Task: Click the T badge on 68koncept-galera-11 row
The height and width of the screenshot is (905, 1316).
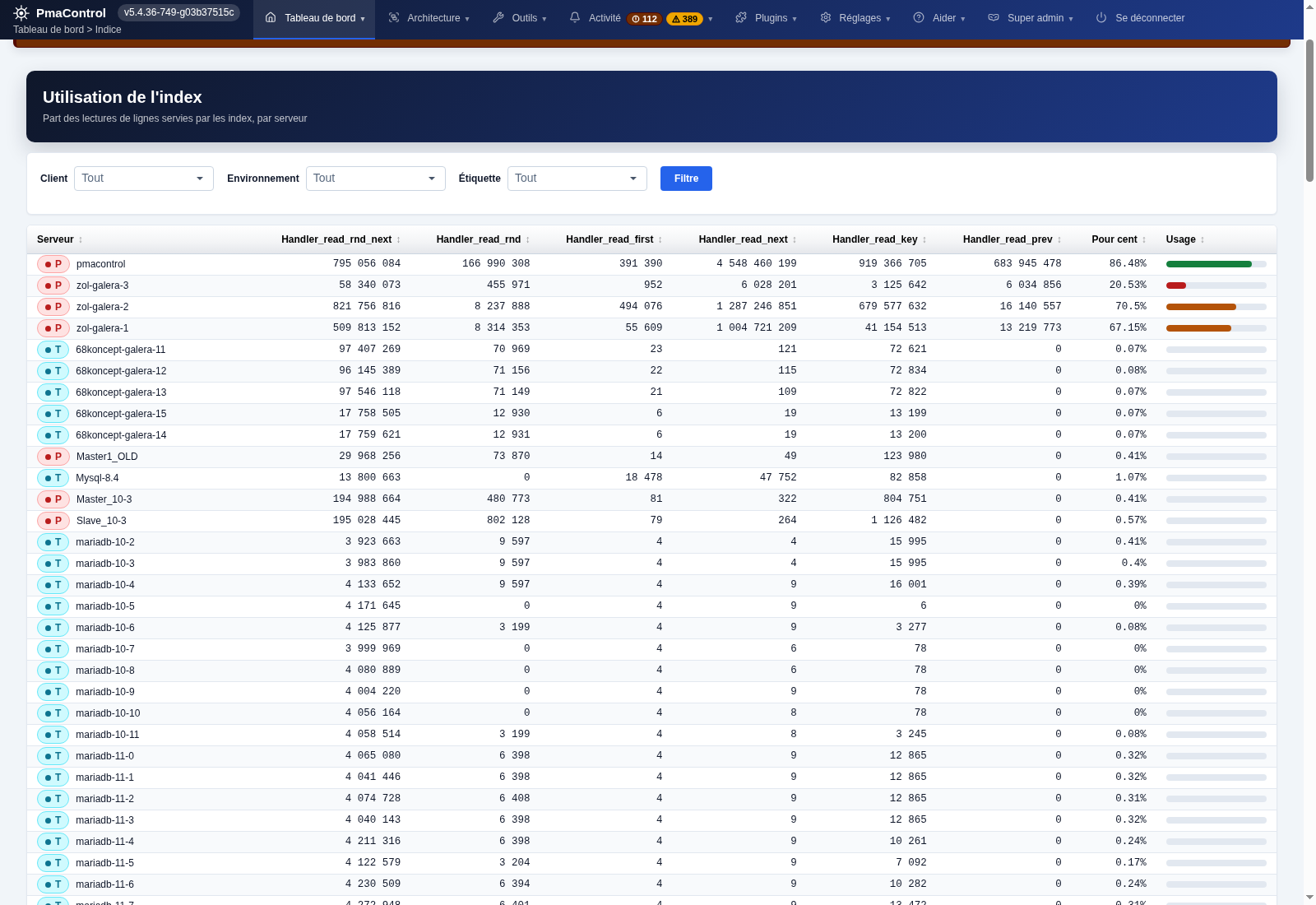Action: click(x=53, y=350)
